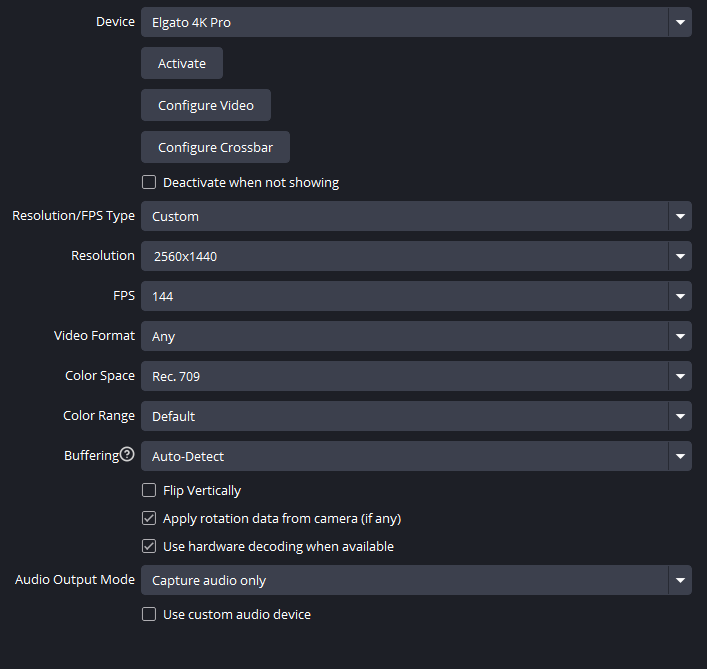Open the Device dropdown showing Elgato 4K Pro

tap(416, 22)
